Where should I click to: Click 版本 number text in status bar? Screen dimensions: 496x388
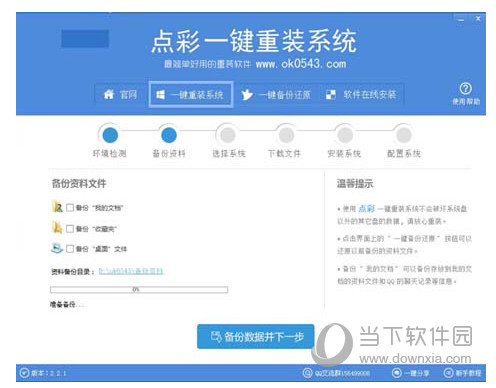tap(49, 373)
